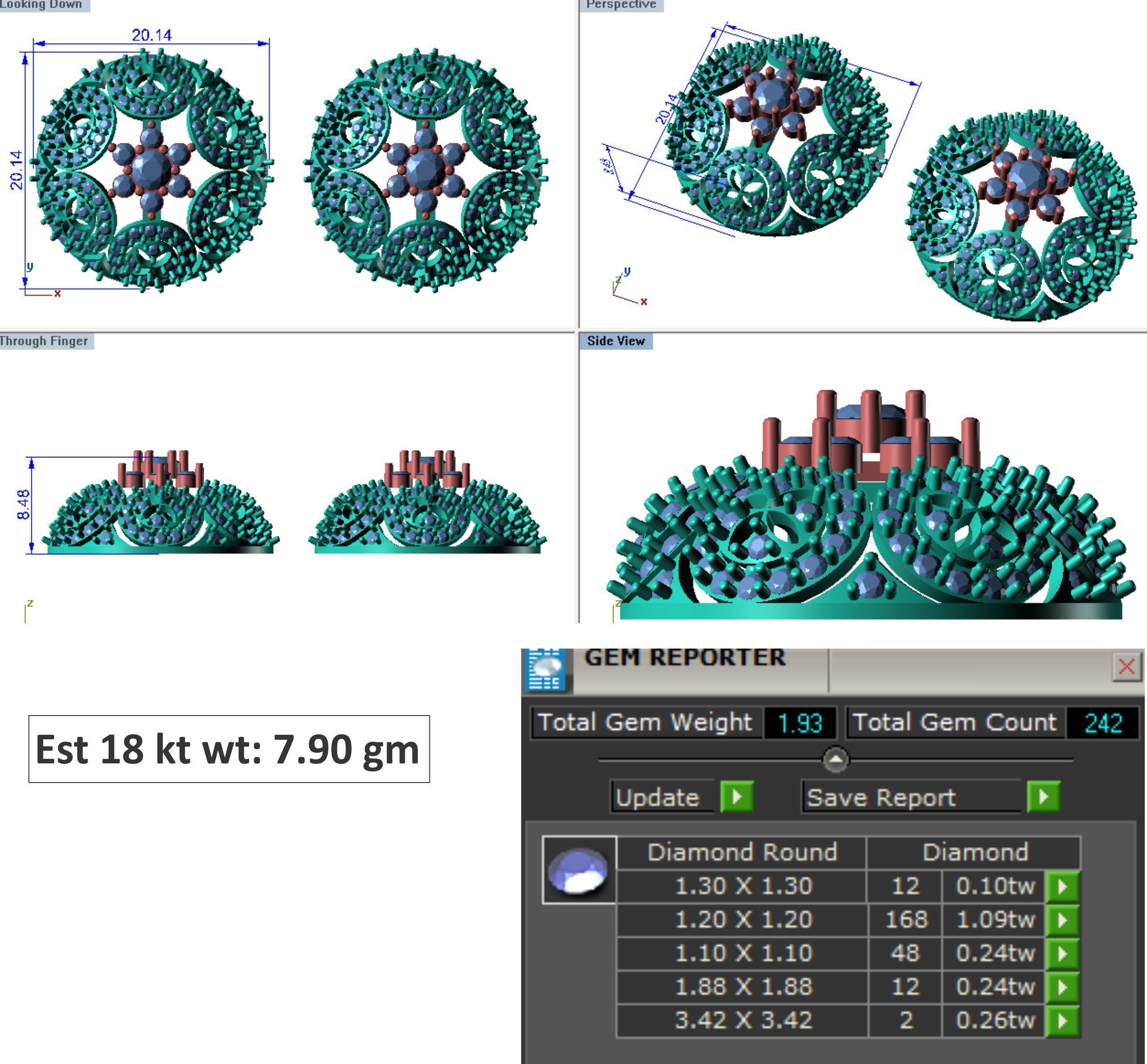Click the blue diamond gem thumbnail
Image resolution: width=1147 pixels, height=1064 pixels.
tap(579, 871)
